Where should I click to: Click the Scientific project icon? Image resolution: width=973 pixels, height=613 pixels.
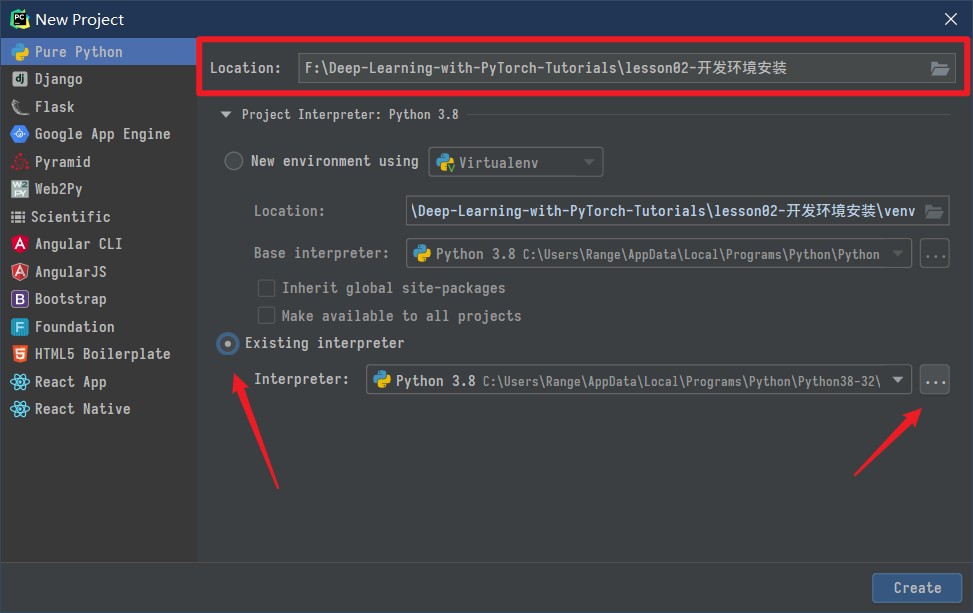tap(18, 217)
